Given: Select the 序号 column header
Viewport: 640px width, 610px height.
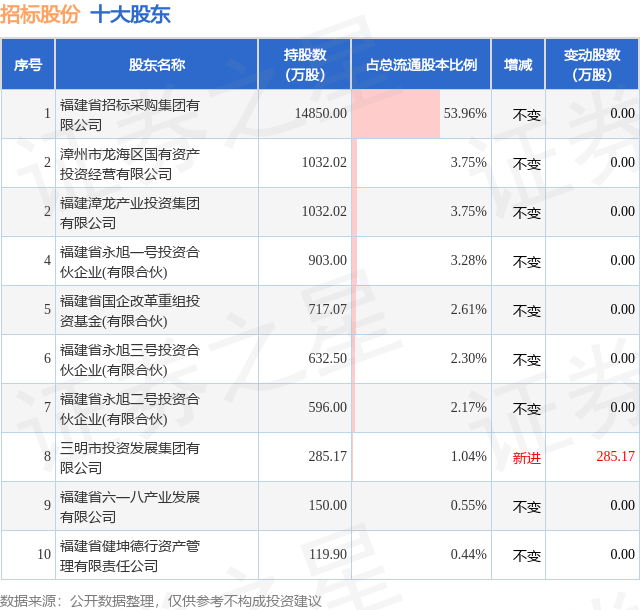Looking at the screenshot, I should (28, 65).
